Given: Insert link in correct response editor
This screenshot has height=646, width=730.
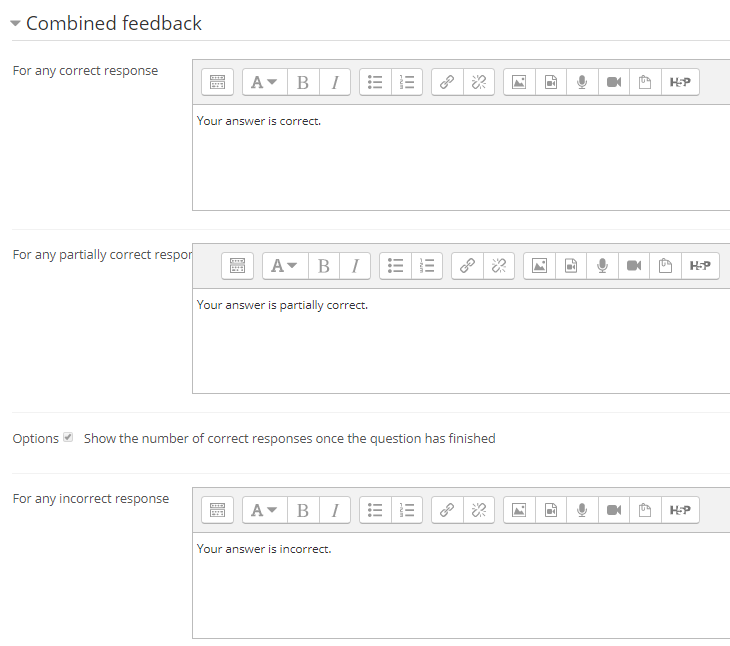Looking at the screenshot, I should (447, 82).
